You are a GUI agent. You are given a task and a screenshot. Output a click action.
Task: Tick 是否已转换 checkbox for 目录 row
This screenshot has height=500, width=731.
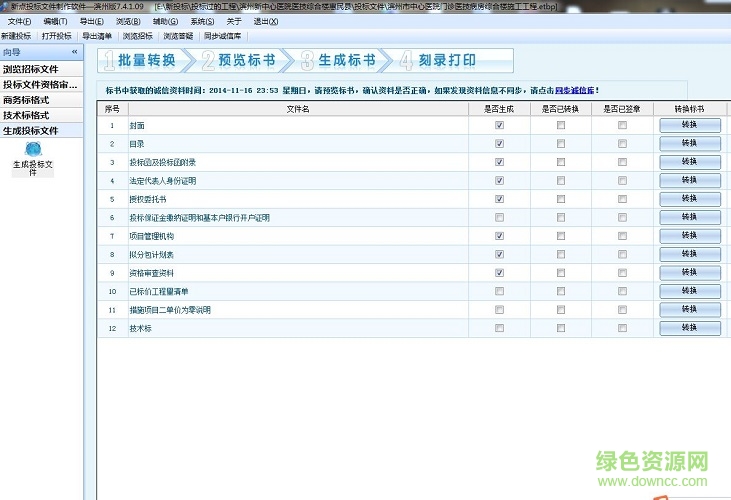click(561, 144)
